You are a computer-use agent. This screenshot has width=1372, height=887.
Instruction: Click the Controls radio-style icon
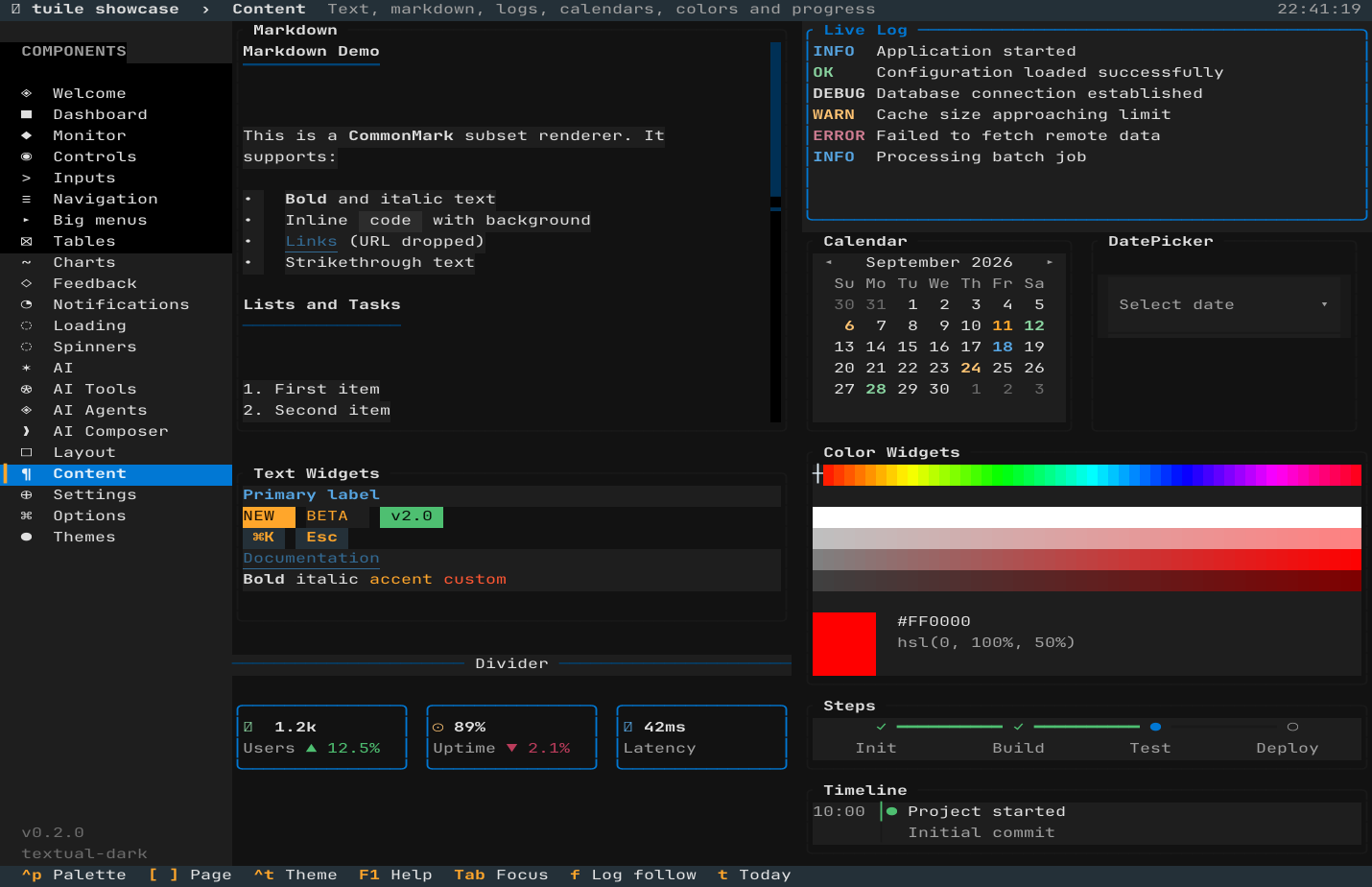pyautogui.click(x=27, y=156)
